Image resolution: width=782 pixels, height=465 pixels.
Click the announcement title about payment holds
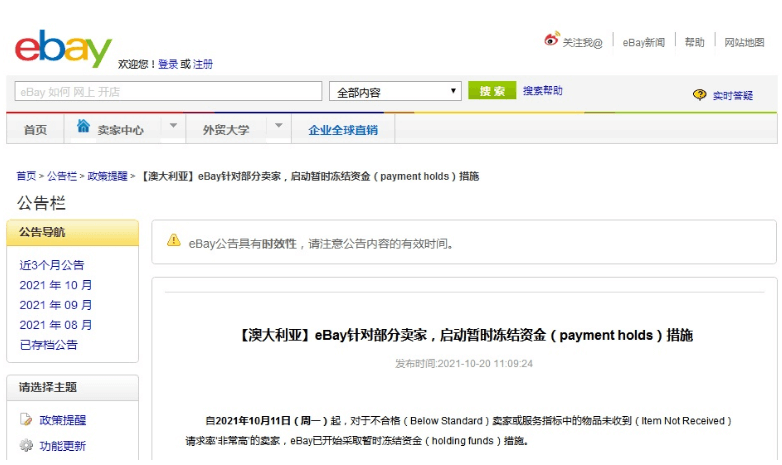click(x=464, y=335)
